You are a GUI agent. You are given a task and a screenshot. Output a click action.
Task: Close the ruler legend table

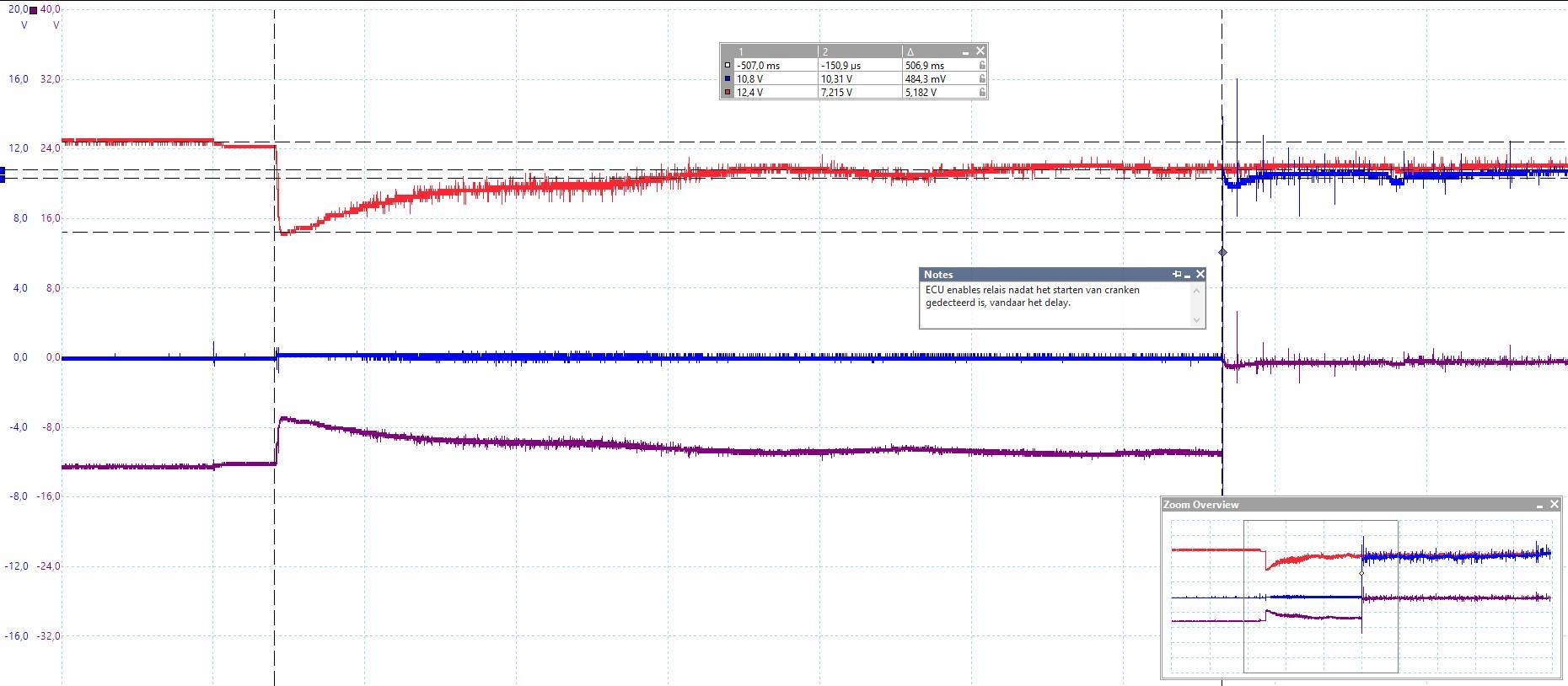click(x=980, y=51)
